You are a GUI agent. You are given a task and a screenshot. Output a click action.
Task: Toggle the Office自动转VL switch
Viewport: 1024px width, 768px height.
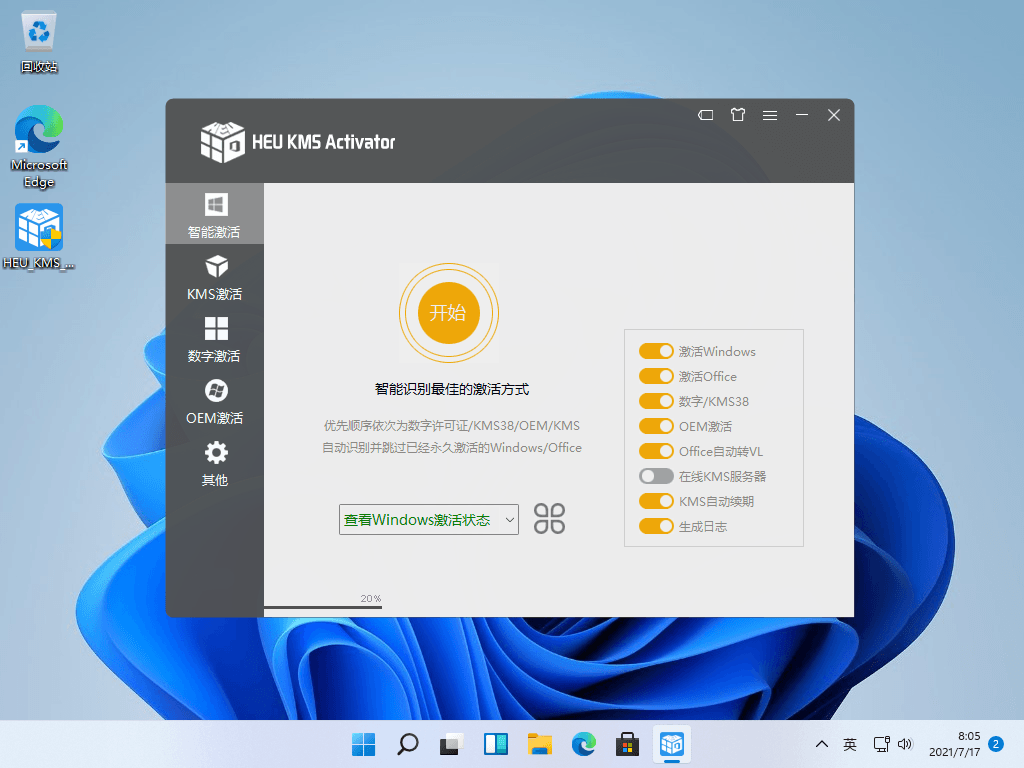(x=656, y=451)
